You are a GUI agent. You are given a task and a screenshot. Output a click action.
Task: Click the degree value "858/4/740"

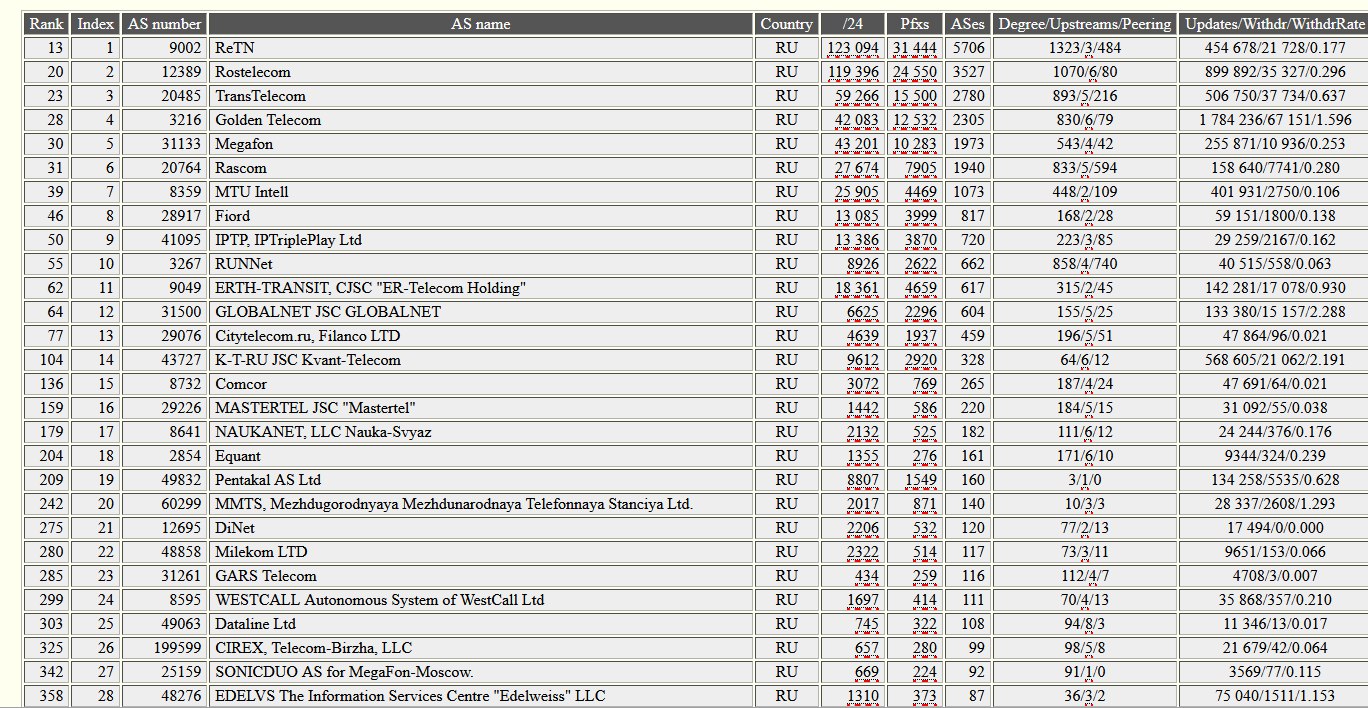pos(1085,264)
